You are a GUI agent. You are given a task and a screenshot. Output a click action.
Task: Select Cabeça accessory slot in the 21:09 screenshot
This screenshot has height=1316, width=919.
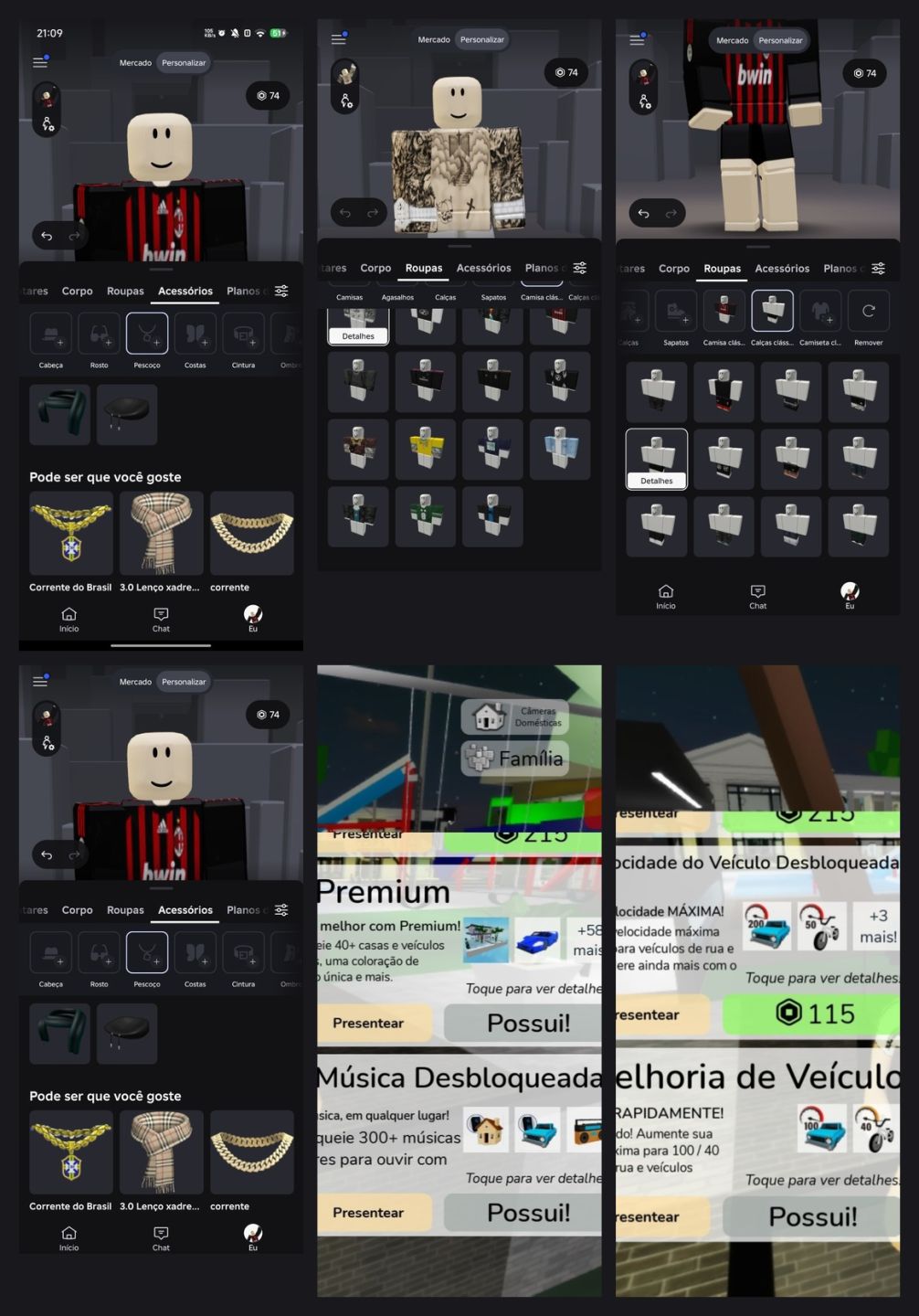51,334
